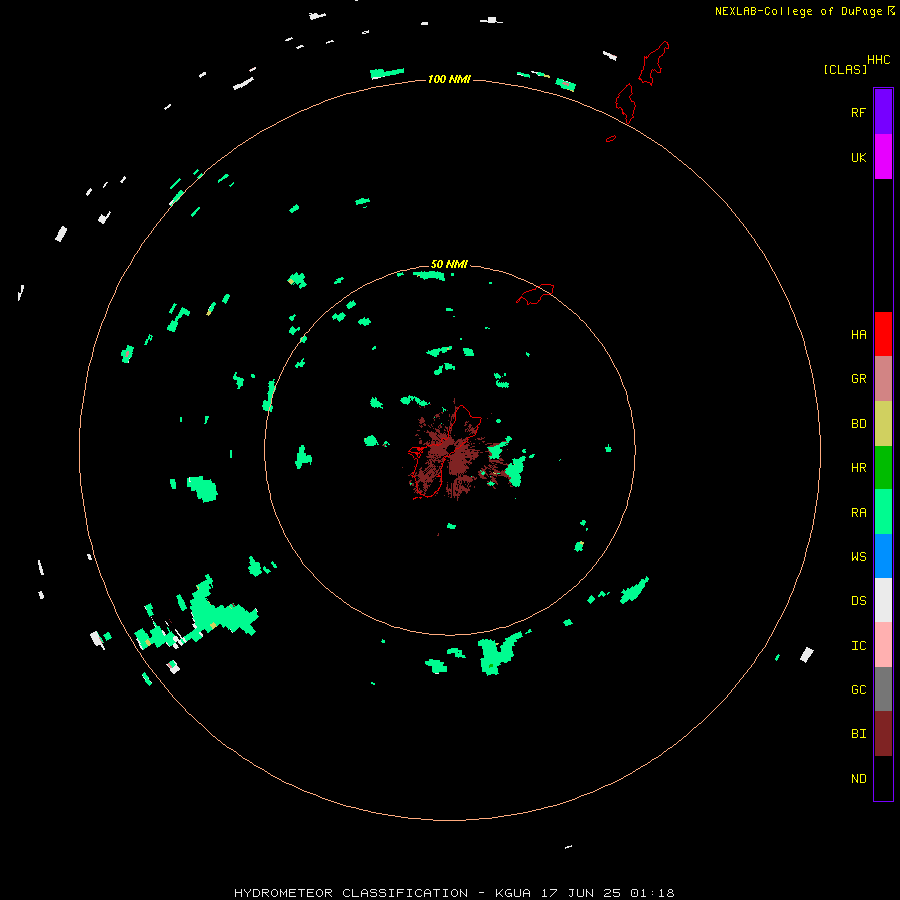The width and height of the screenshot is (900, 900).
Task: Click the HR legend label
Action: coord(858,468)
